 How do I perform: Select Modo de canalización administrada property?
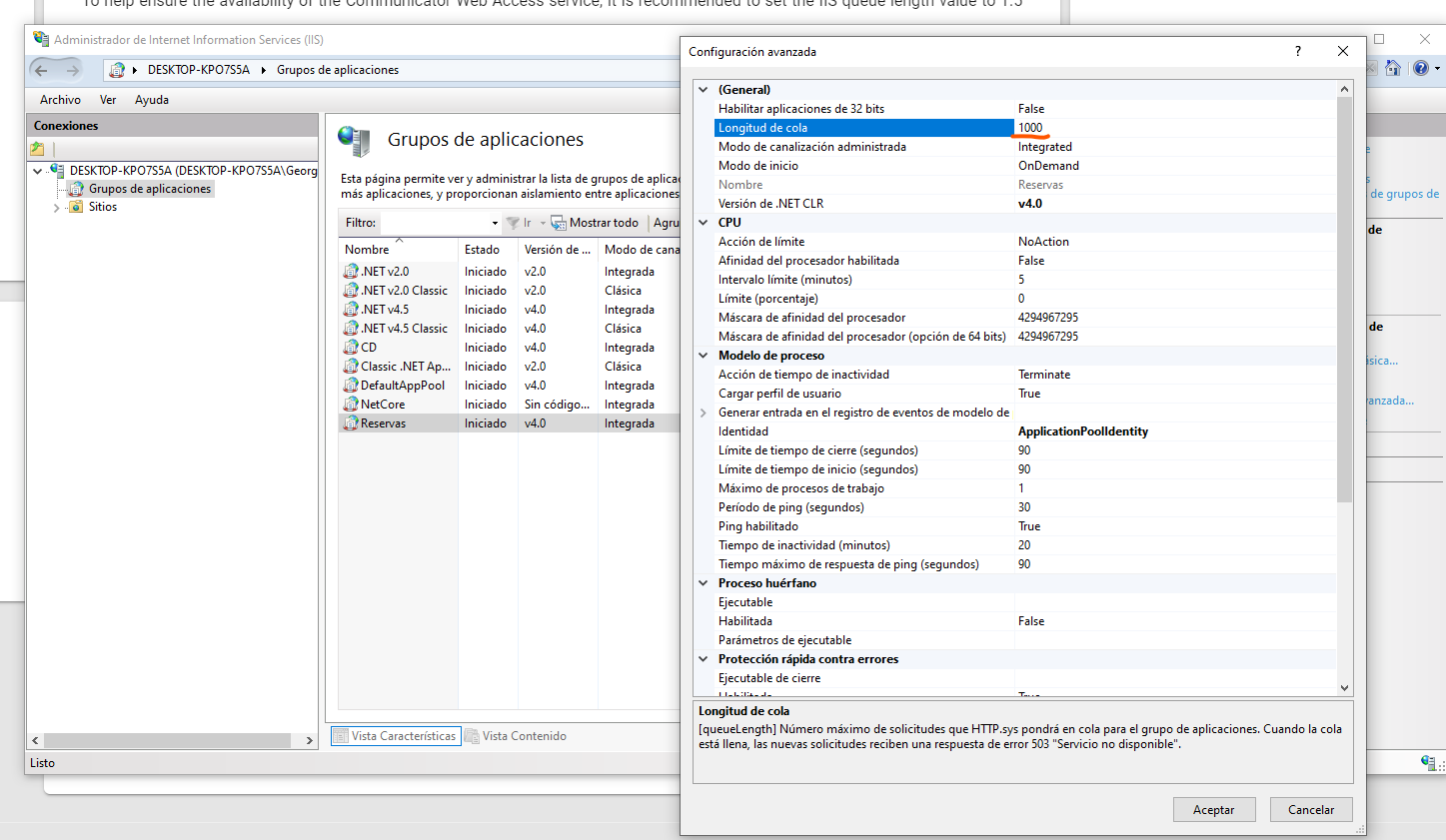coord(1024,147)
